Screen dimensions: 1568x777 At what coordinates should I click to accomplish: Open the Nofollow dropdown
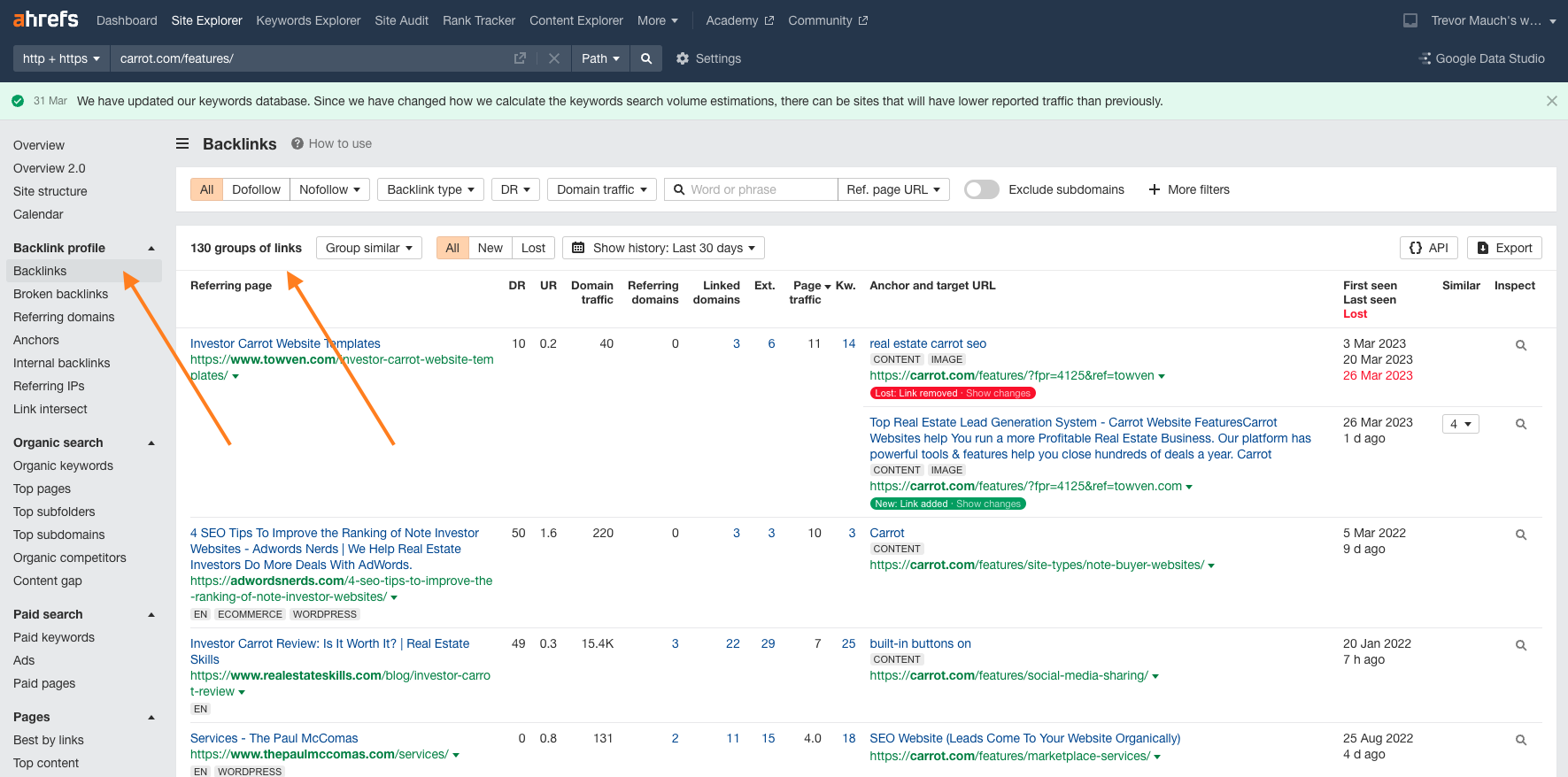point(329,189)
